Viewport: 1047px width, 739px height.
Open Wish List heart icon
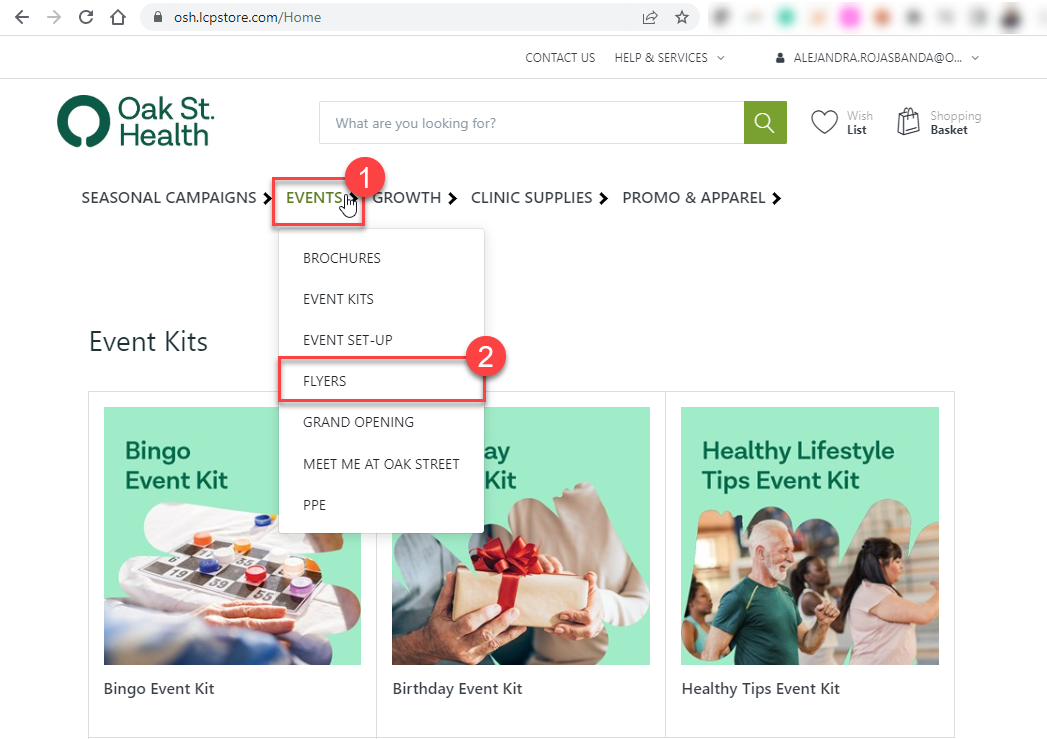(x=824, y=122)
